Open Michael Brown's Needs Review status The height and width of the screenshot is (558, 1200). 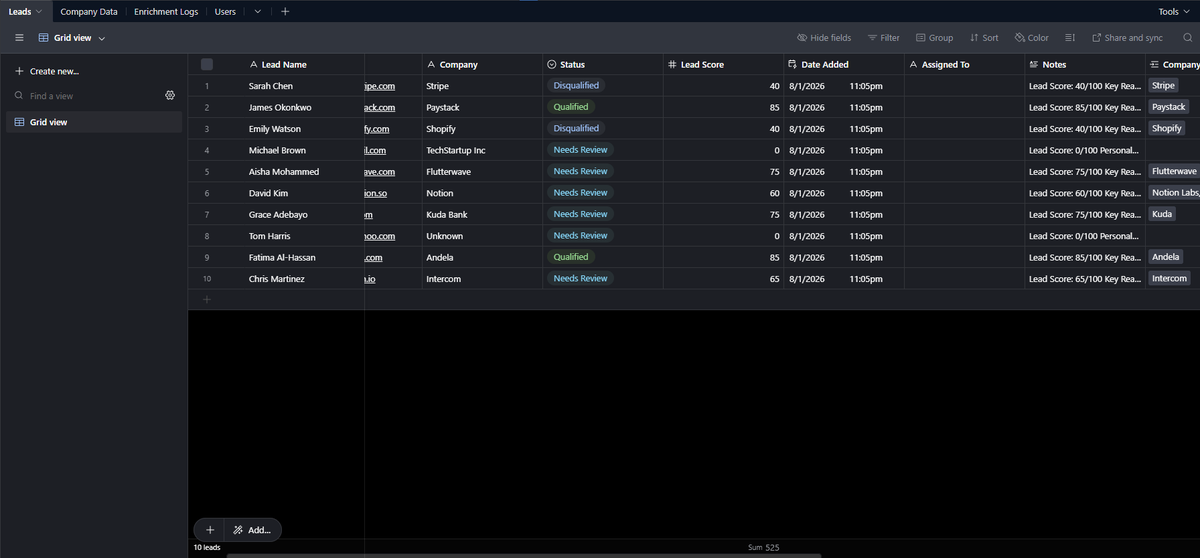580,150
